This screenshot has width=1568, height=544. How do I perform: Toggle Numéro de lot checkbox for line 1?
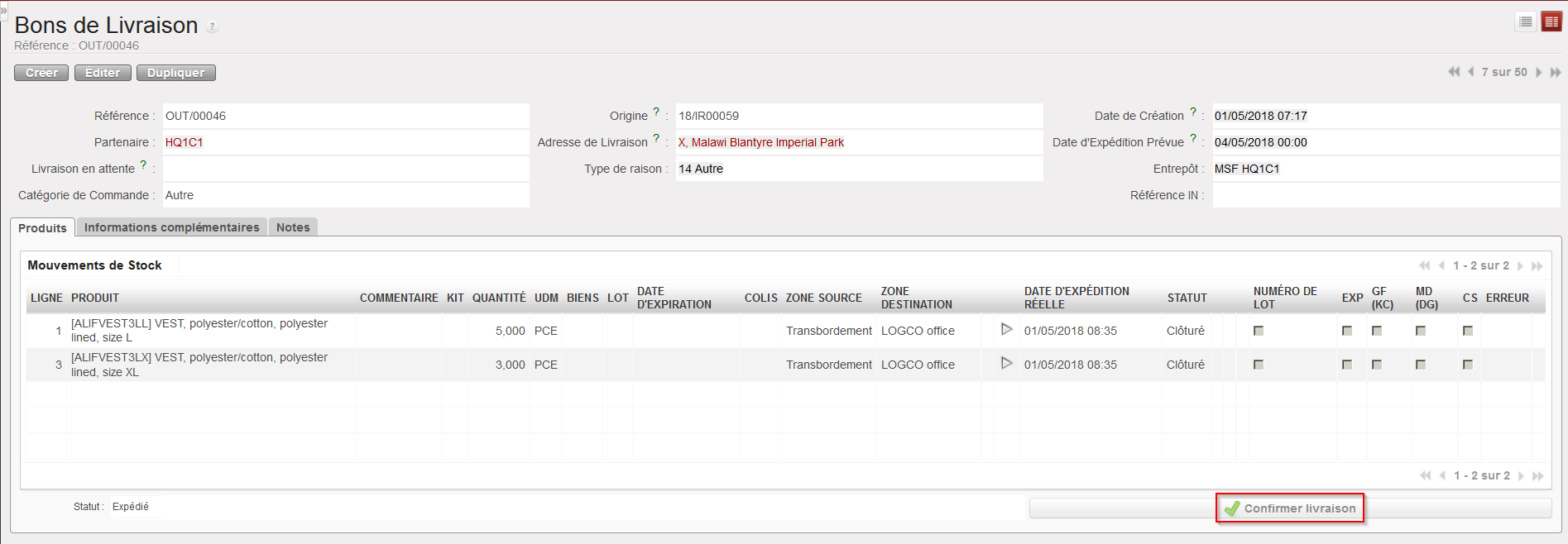(x=1259, y=331)
